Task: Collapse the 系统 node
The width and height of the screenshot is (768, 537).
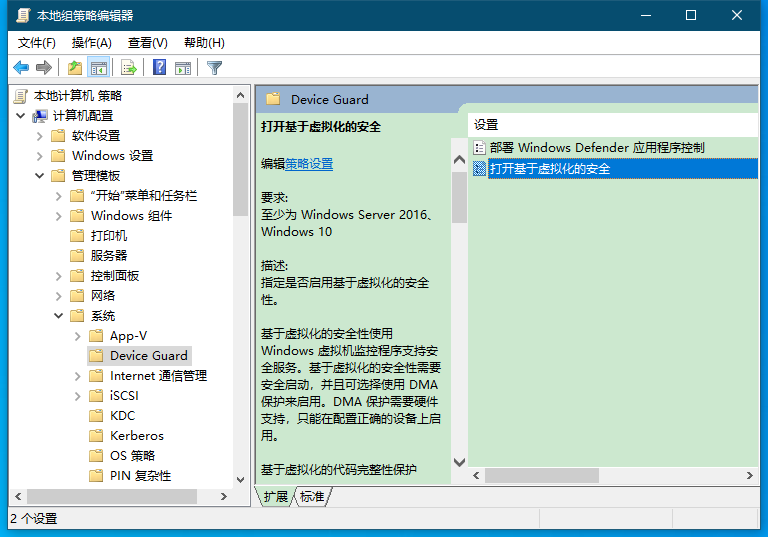Action: [x=59, y=316]
